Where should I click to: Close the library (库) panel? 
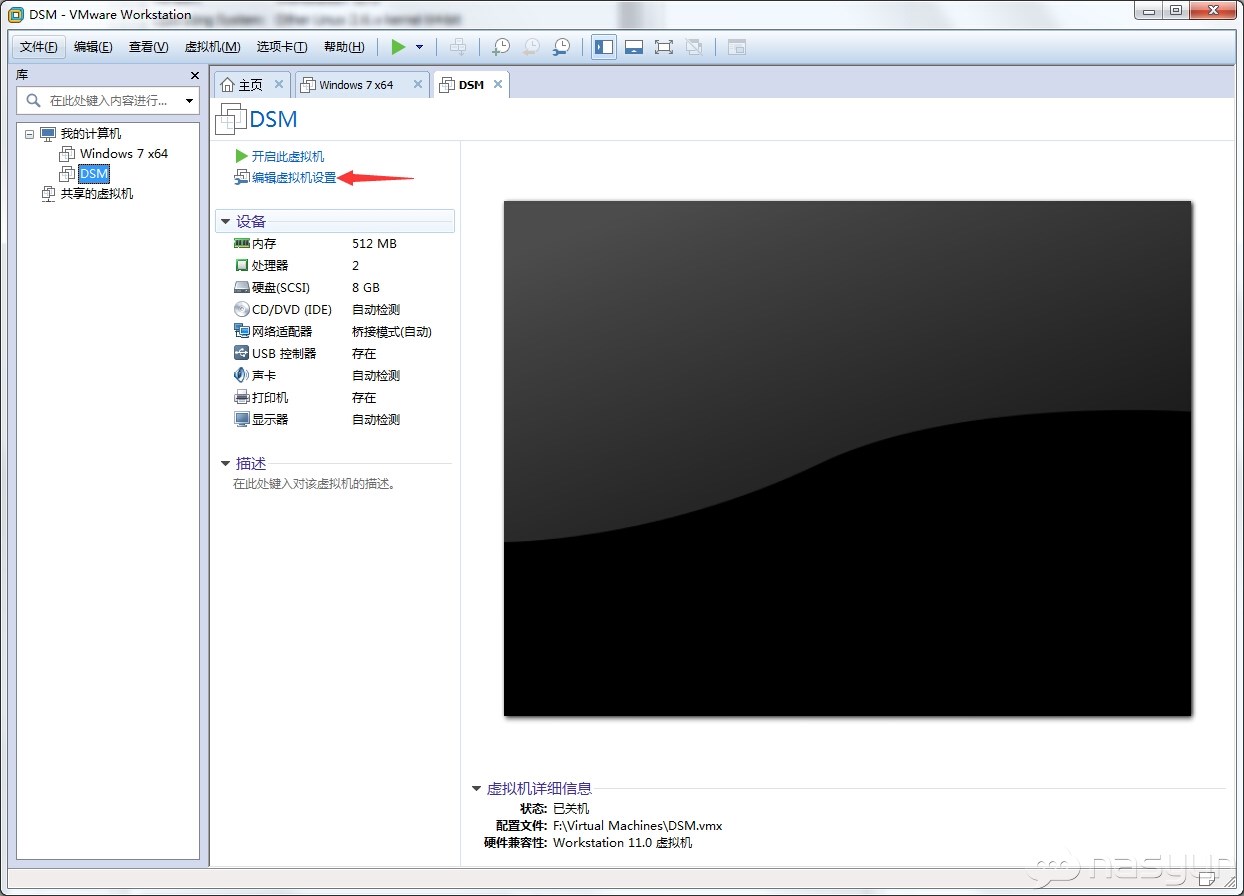tap(195, 76)
